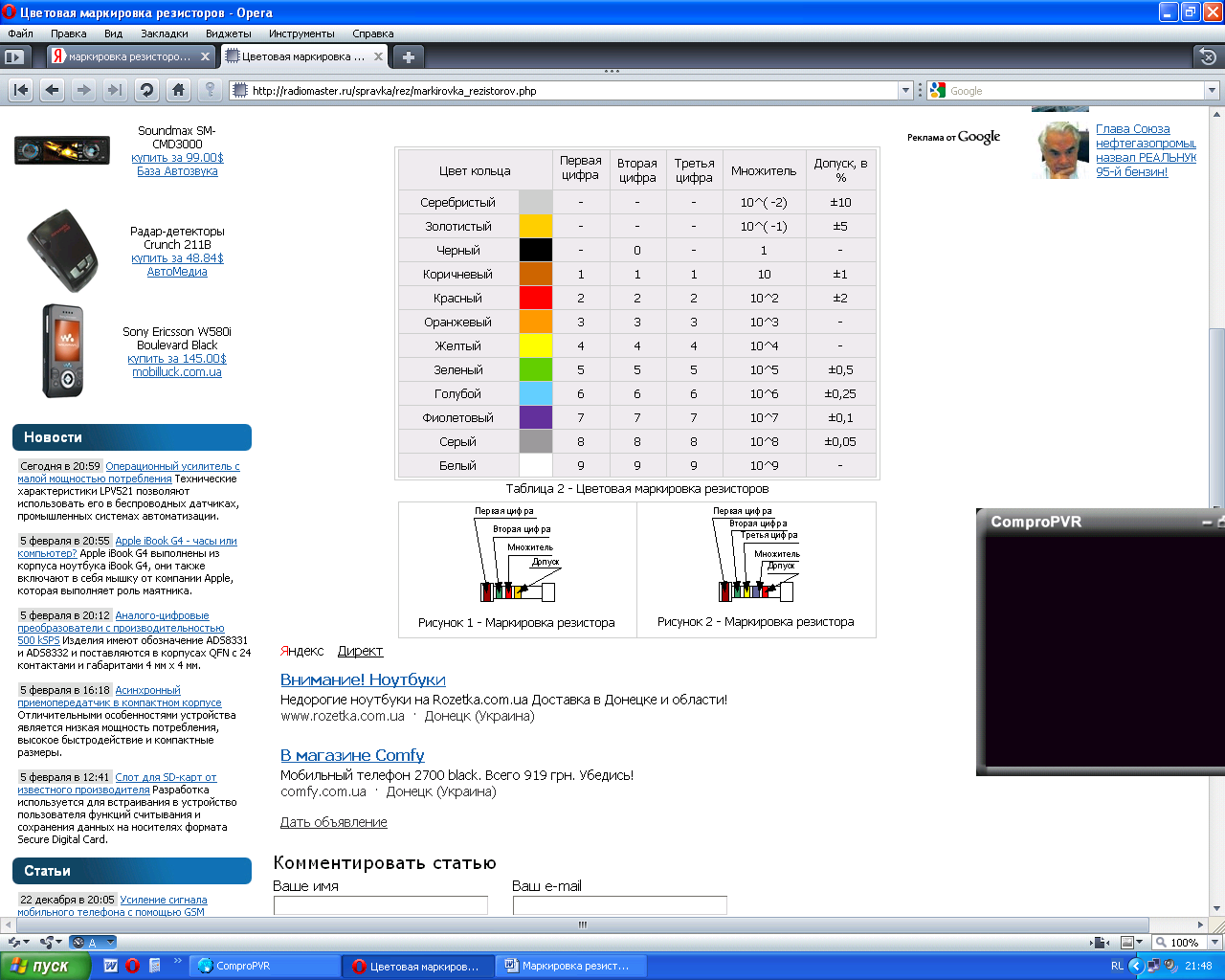The image size is (1225, 980).
Task: Click the vertical scrollbar down arrow
Action: [1216, 908]
